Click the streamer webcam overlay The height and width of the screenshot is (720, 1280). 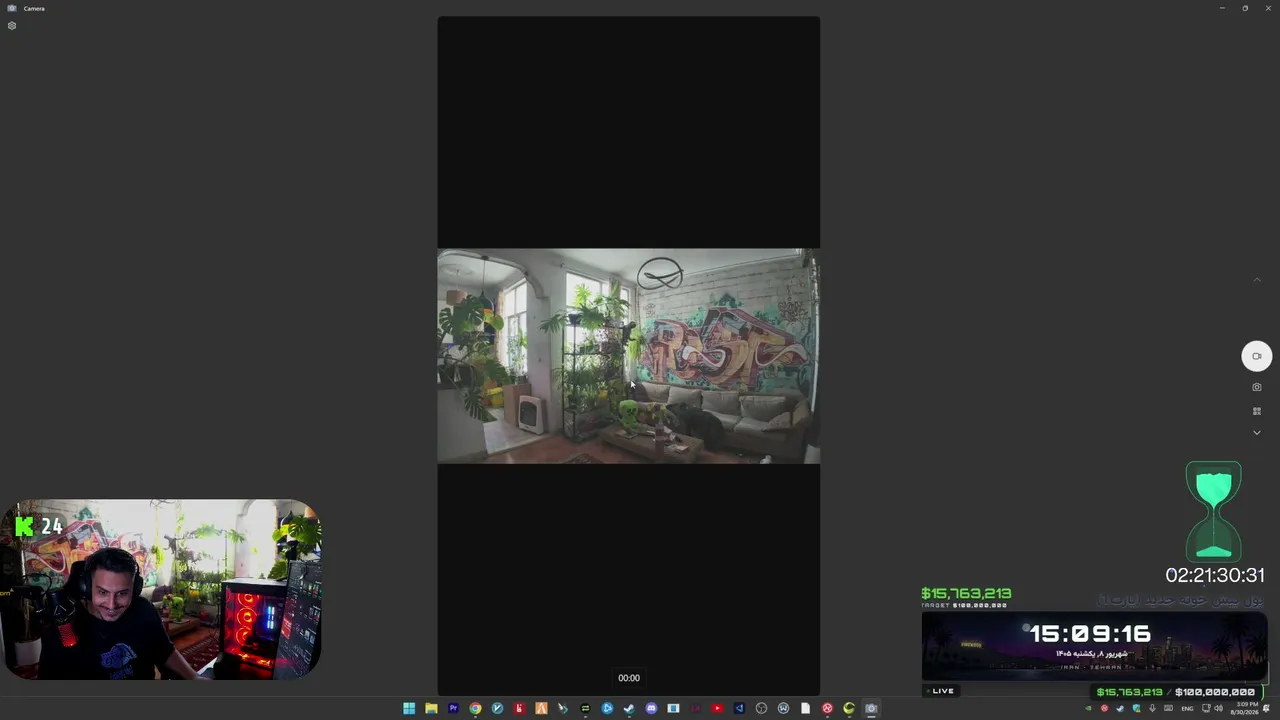coord(160,590)
